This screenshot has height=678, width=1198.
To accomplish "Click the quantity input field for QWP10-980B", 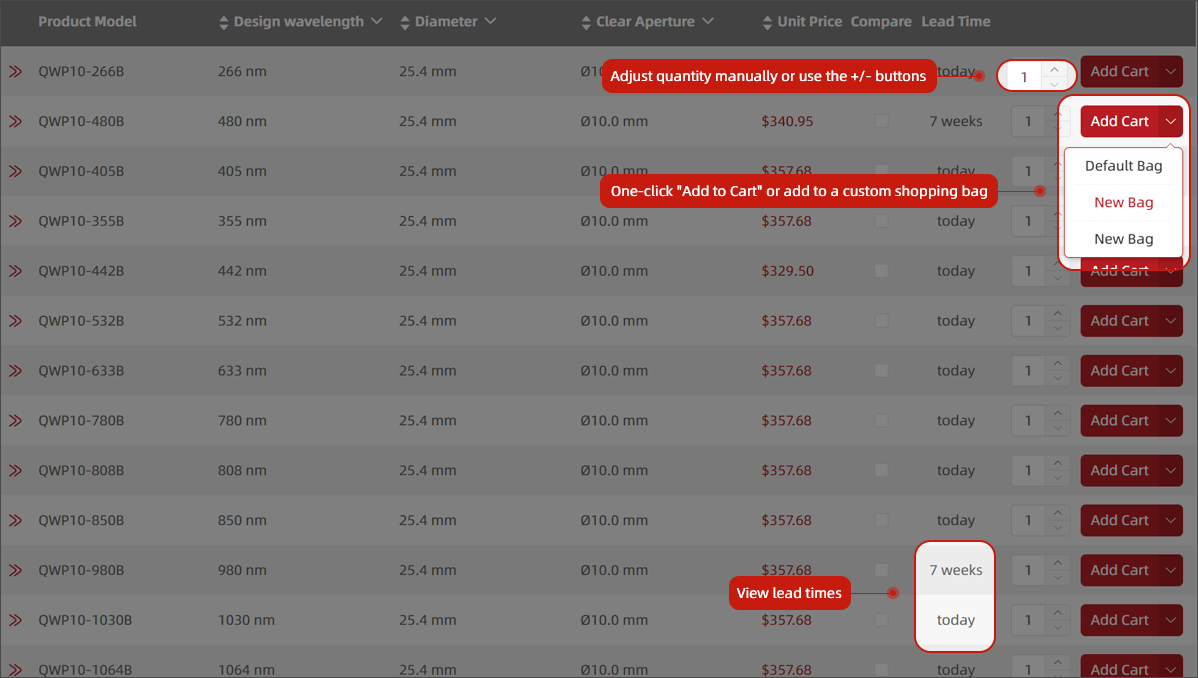I will [1027, 571].
